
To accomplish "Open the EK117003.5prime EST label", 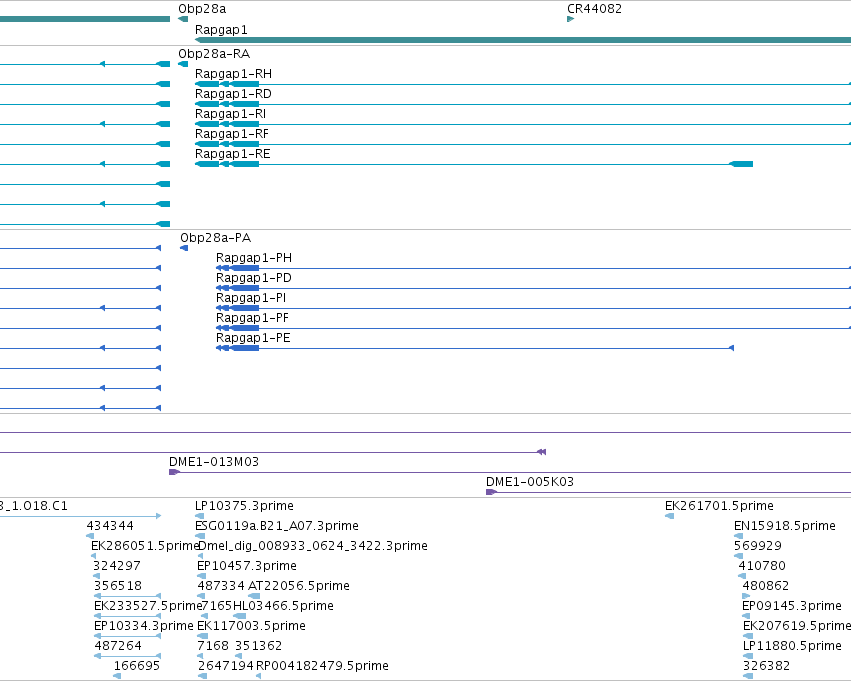I will click(251, 626).
